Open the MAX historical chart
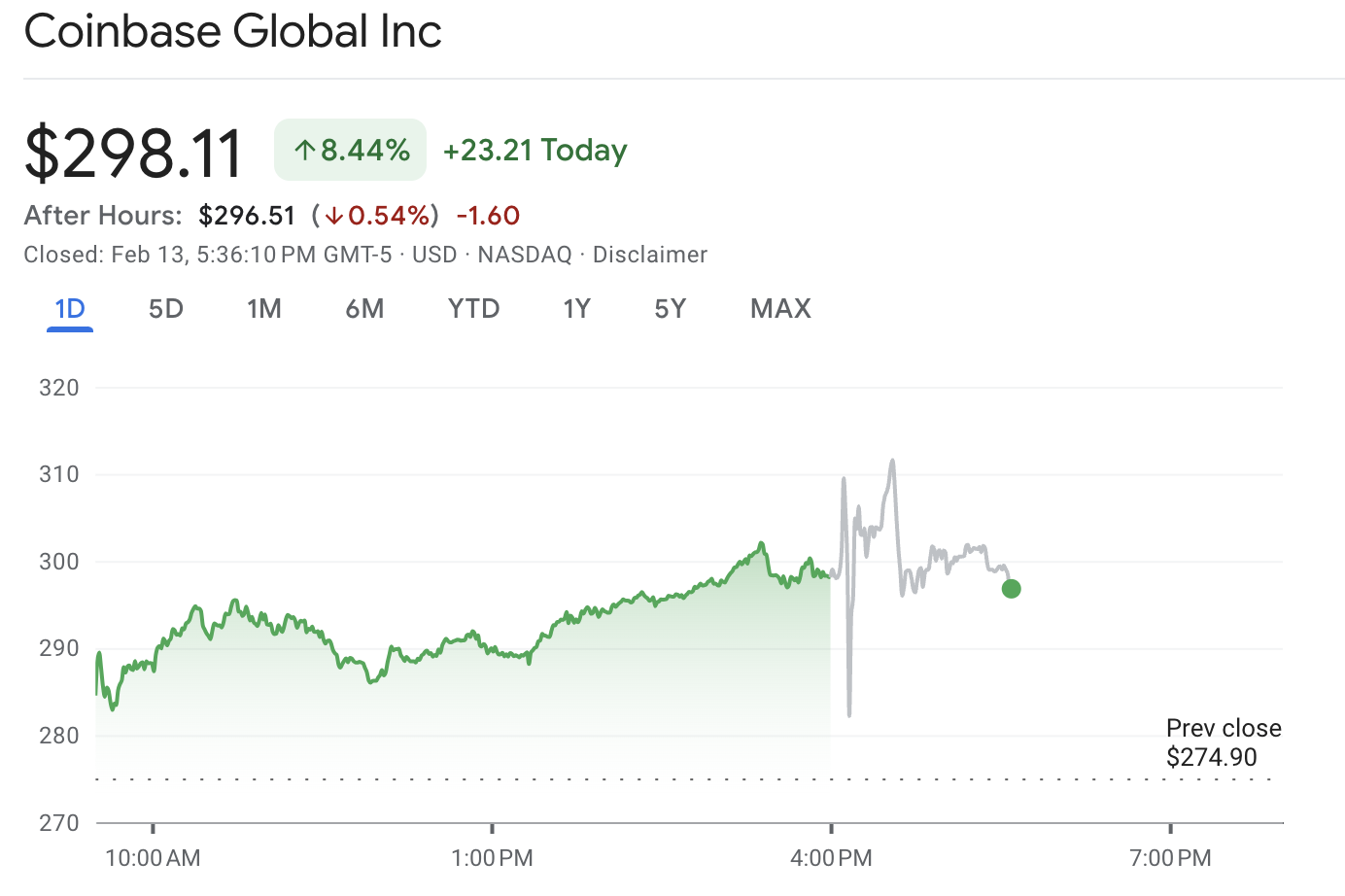 tap(779, 308)
